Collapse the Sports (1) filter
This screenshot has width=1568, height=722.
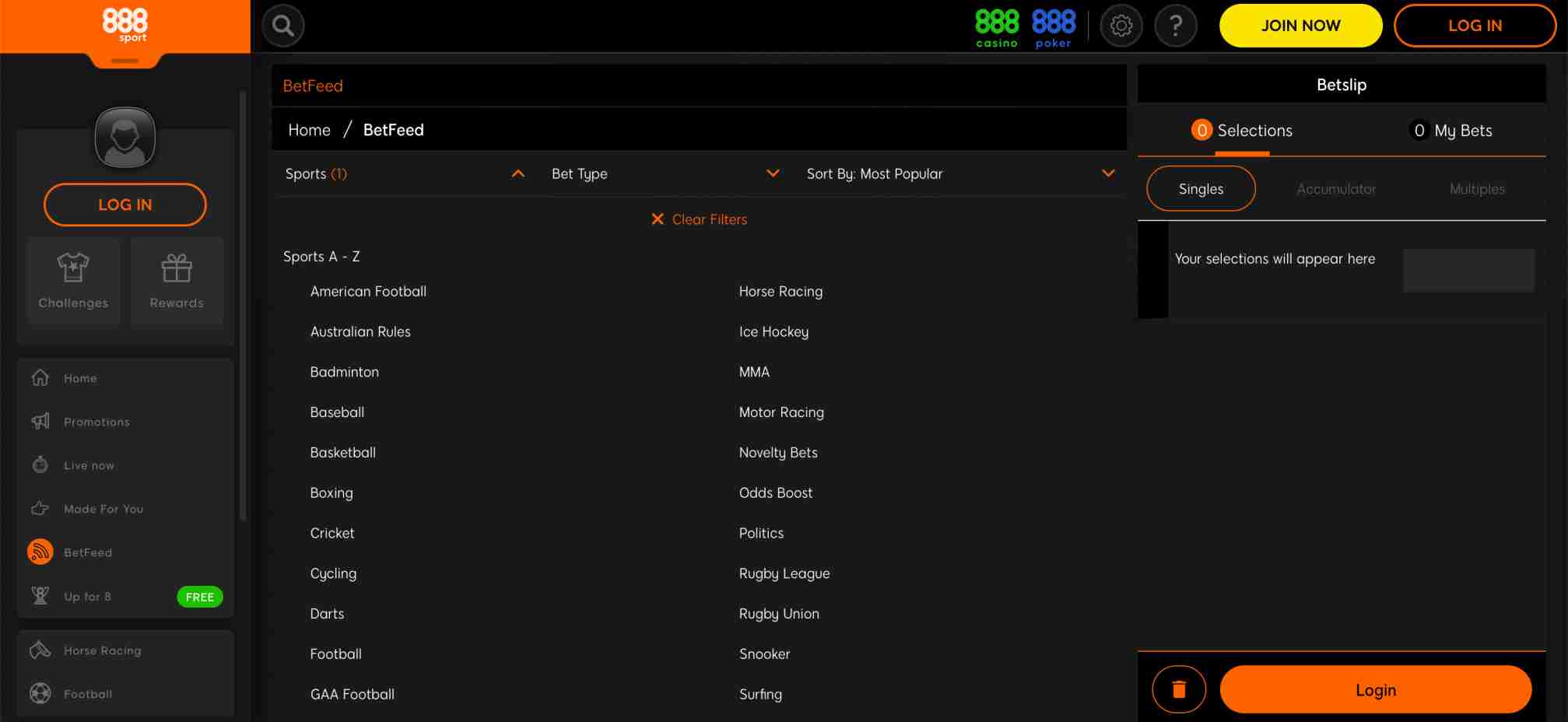point(405,173)
